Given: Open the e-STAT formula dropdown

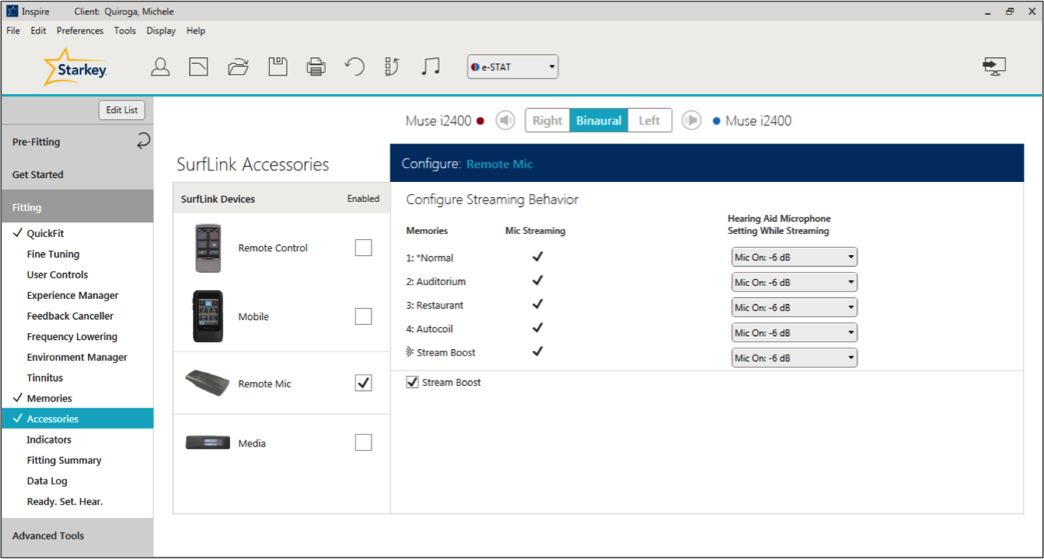Looking at the screenshot, I should click(x=513, y=67).
